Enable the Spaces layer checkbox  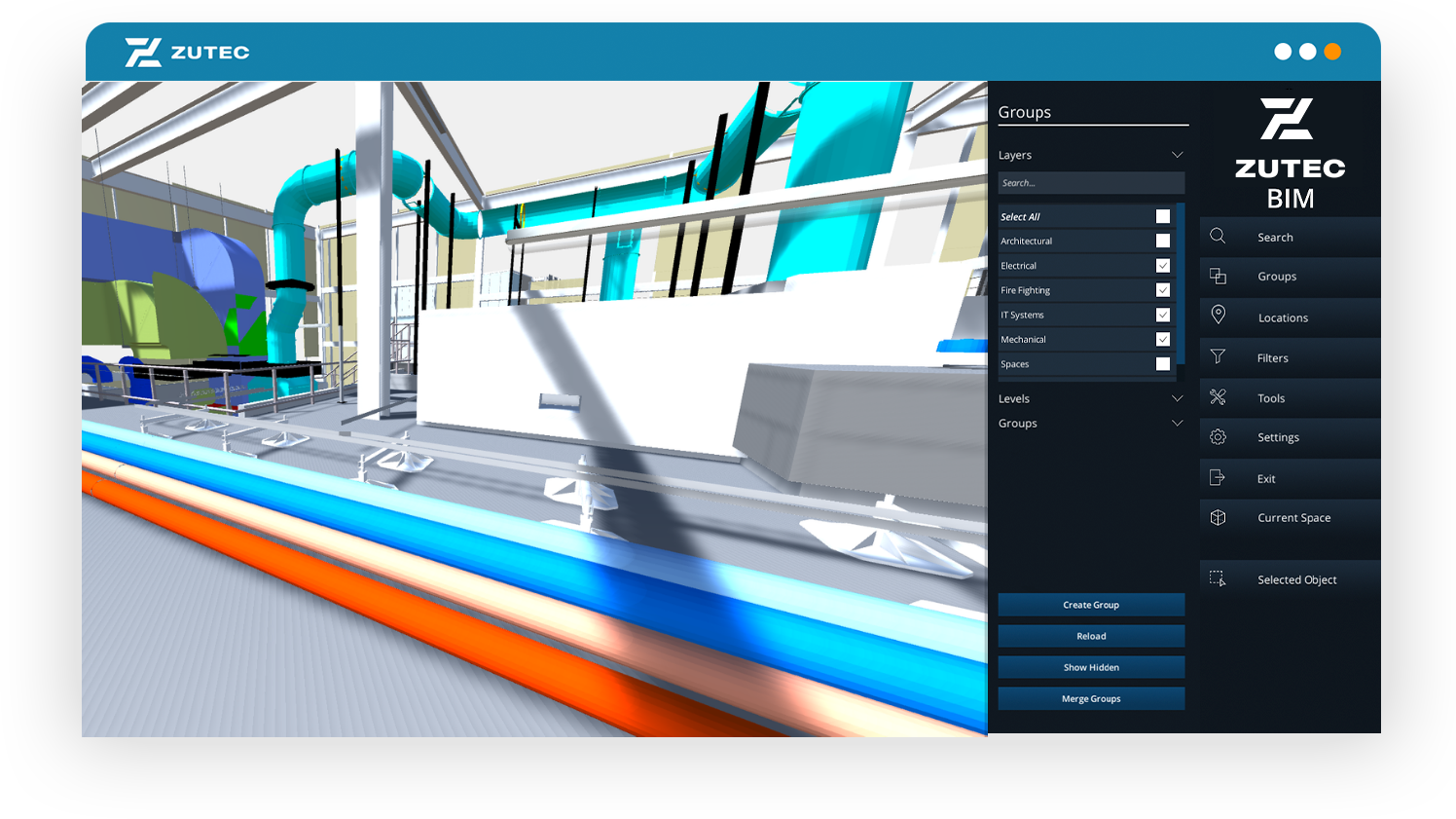(x=1164, y=363)
